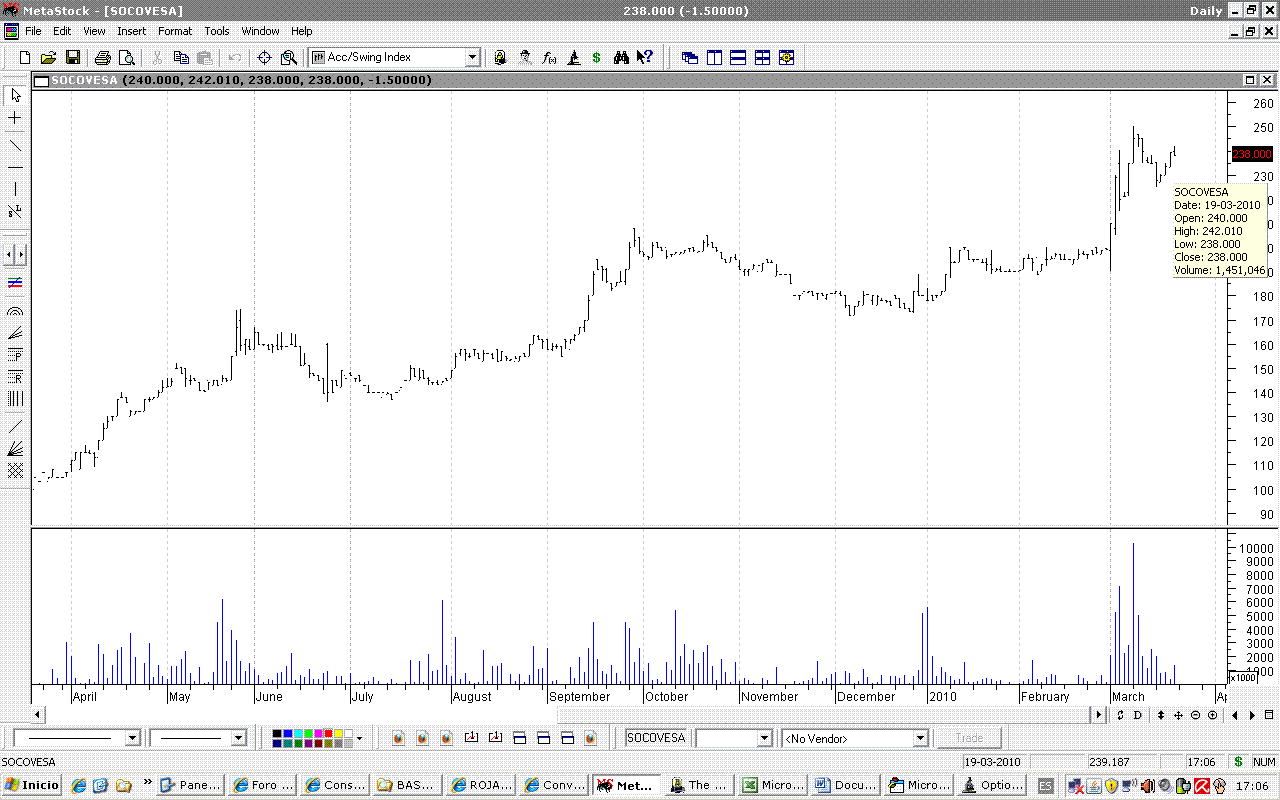Open the Internet Explorer quick launch icon
Viewport: 1280px width, 800px height.
pos(79,785)
